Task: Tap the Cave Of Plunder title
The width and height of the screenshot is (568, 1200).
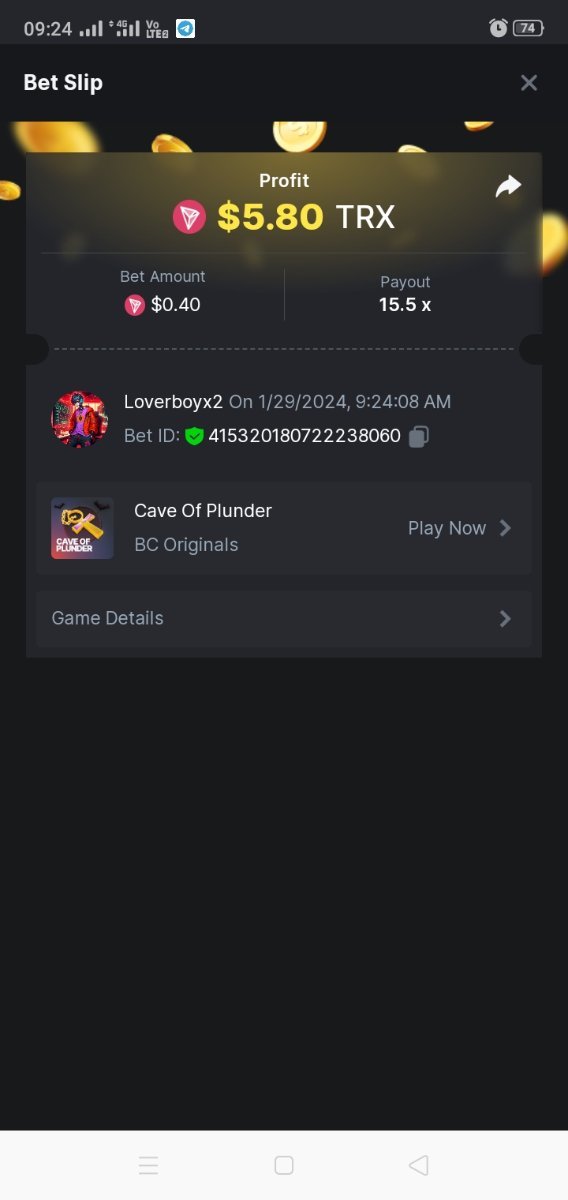Action: coord(203,511)
